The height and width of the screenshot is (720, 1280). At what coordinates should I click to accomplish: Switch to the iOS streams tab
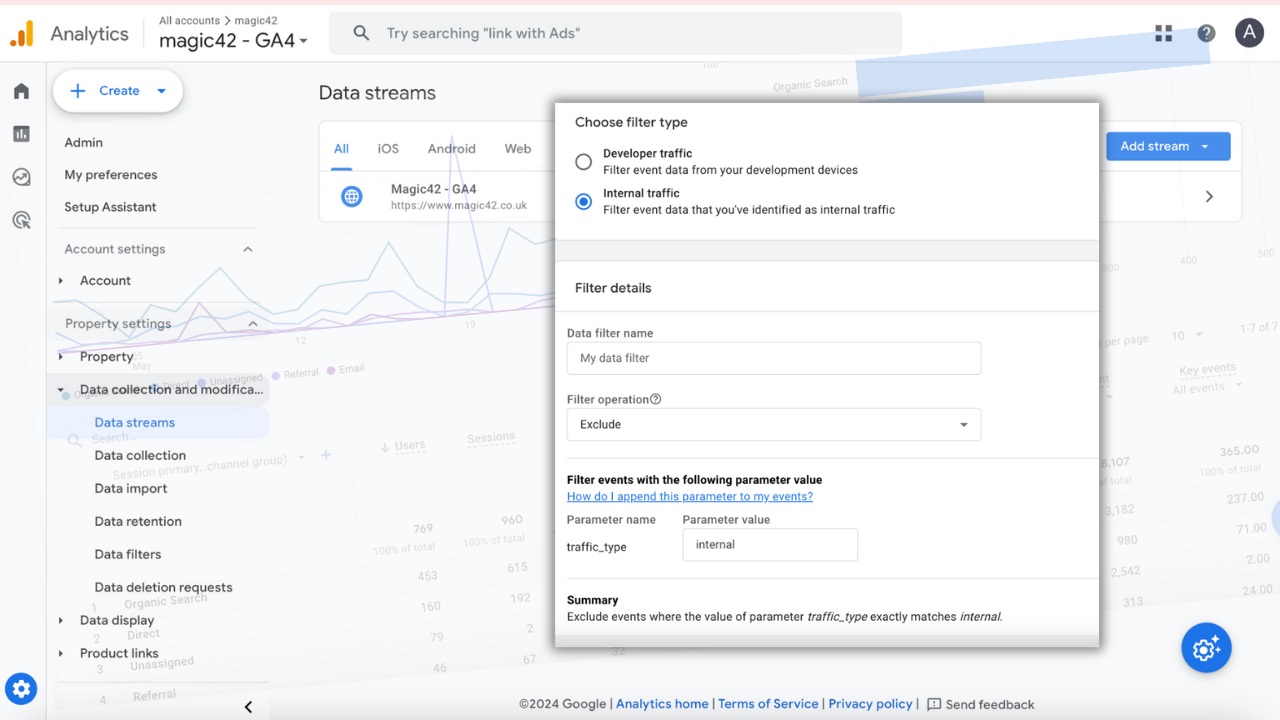click(388, 148)
